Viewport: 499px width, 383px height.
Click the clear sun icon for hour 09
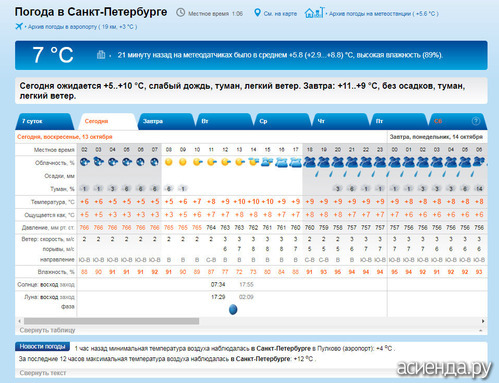click(183, 162)
